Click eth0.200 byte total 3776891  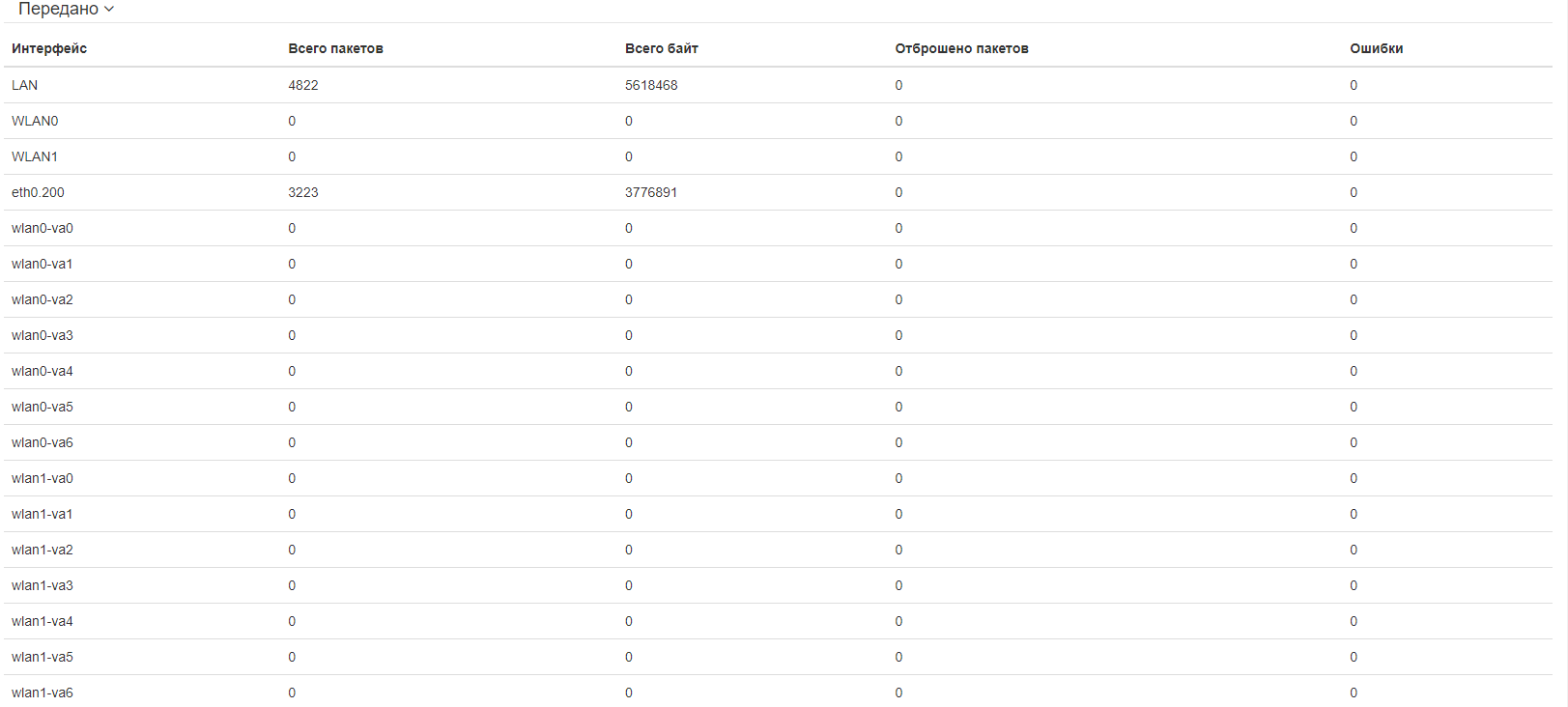[651, 192]
